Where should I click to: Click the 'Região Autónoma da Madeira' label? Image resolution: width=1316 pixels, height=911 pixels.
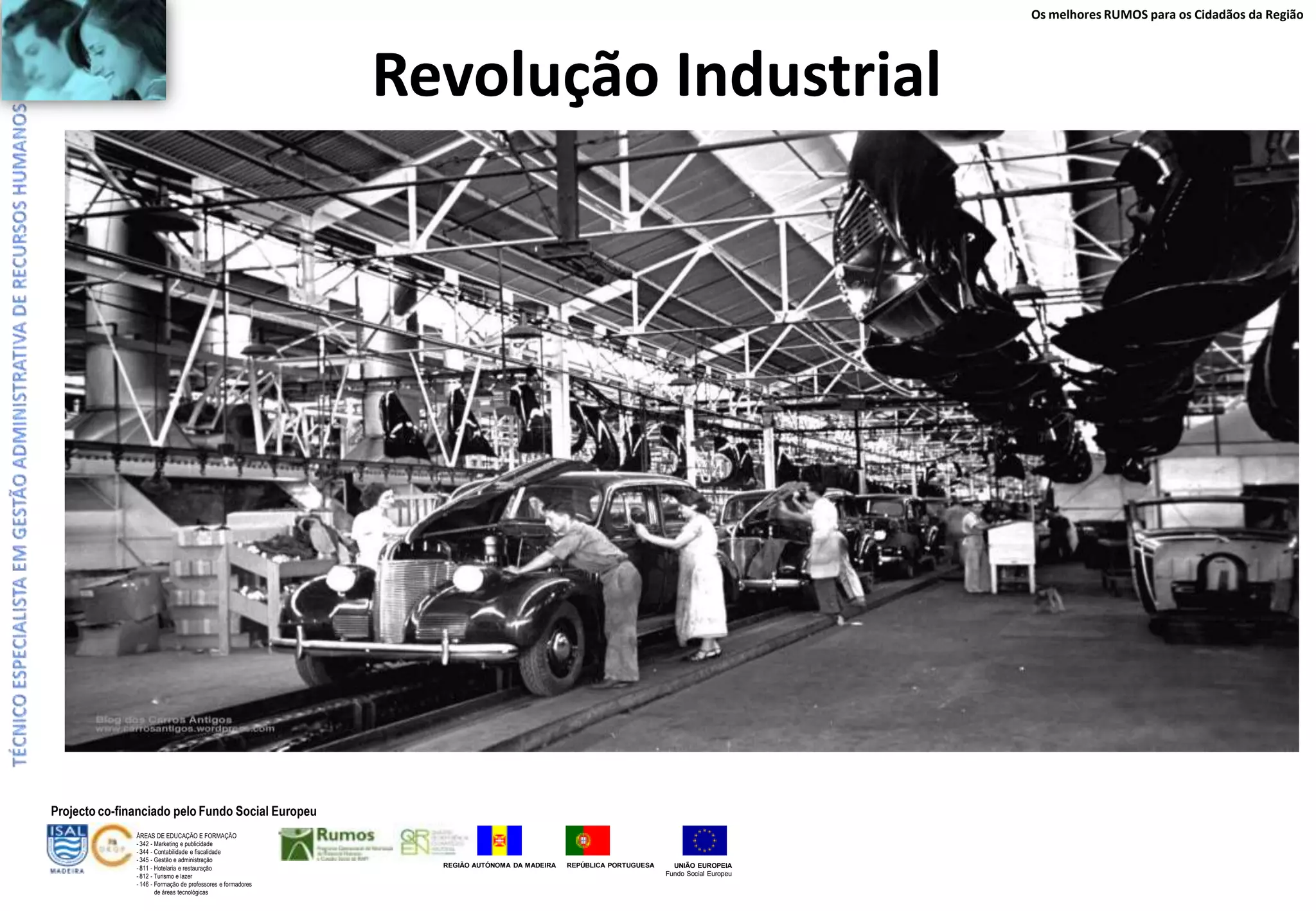[x=499, y=865]
